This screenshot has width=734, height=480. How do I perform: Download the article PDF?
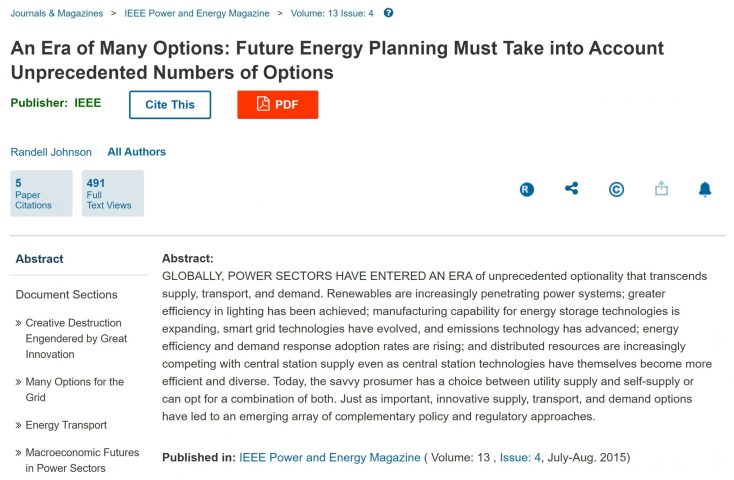[277, 105]
